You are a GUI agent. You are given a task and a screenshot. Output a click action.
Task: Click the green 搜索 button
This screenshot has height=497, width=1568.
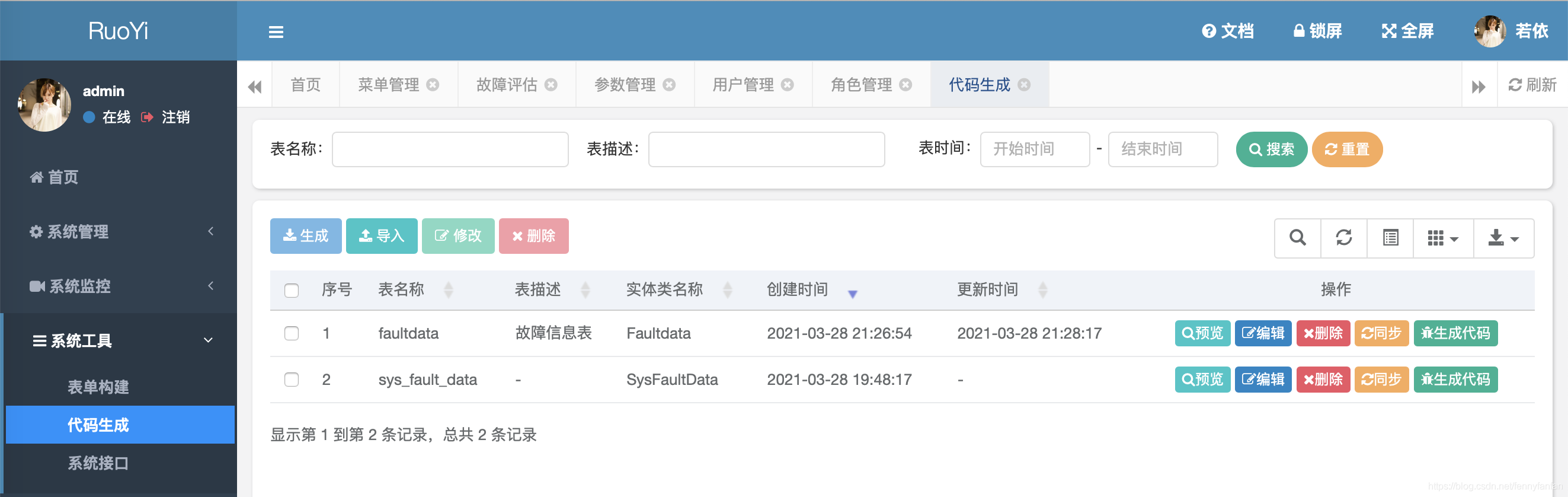(x=1272, y=149)
